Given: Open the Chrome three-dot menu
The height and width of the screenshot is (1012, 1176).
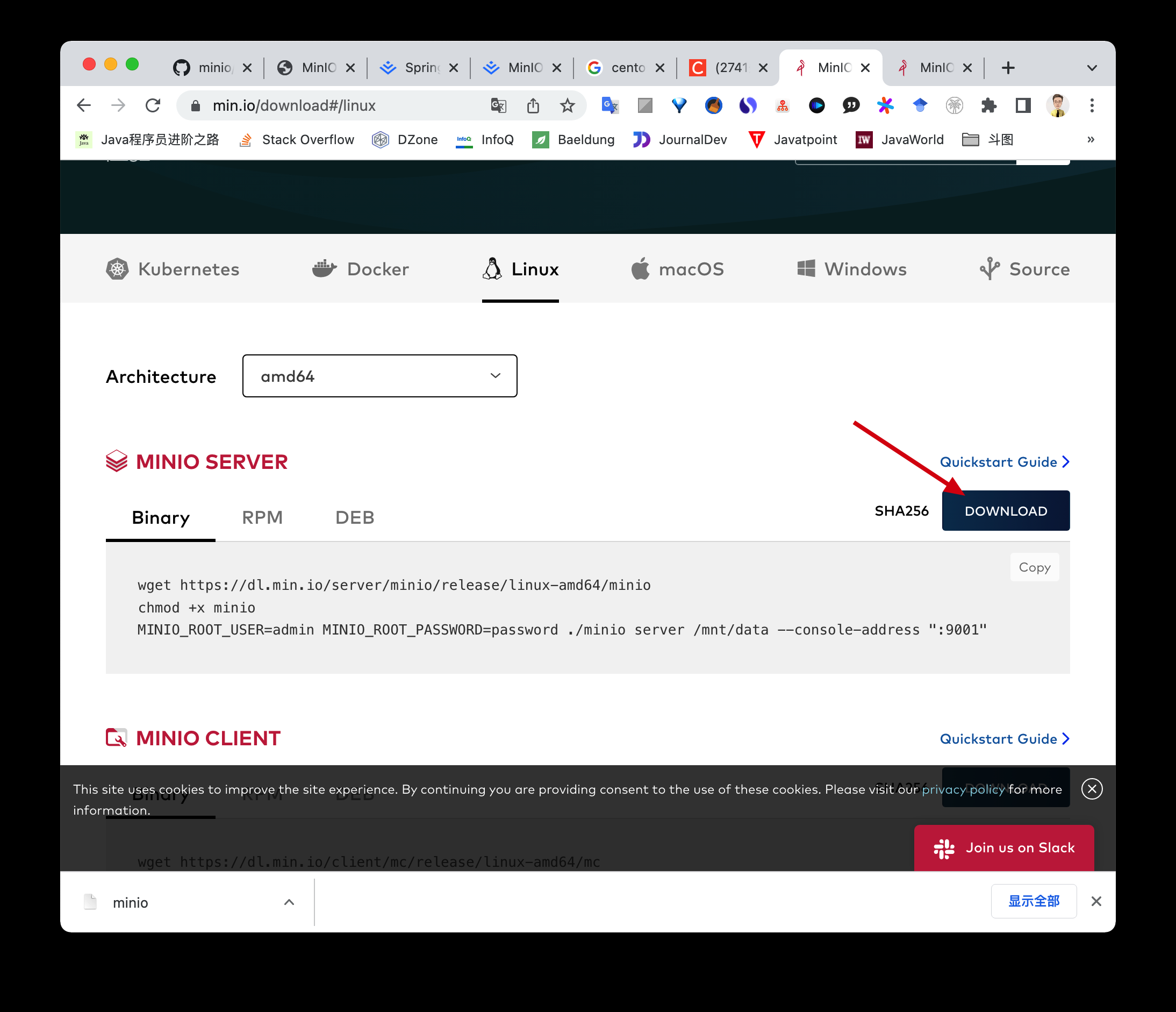Looking at the screenshot, I should coord(1092,105).
